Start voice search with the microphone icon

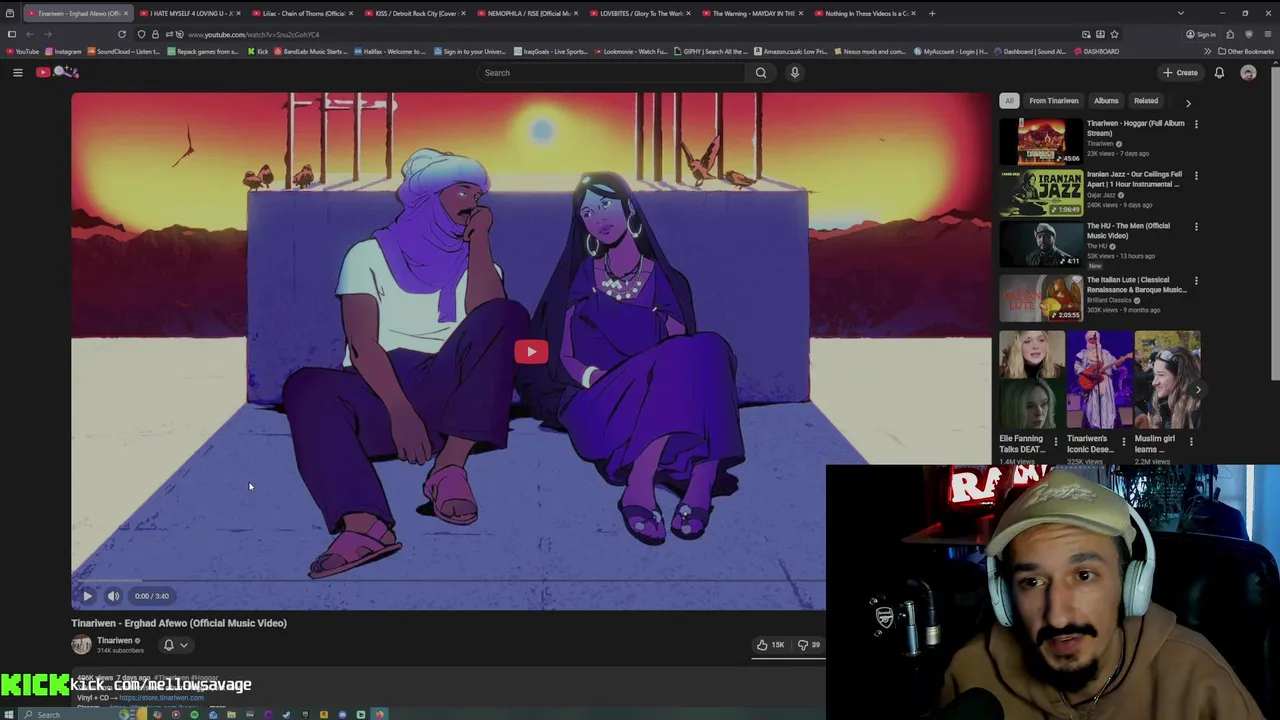click(795, 72)
